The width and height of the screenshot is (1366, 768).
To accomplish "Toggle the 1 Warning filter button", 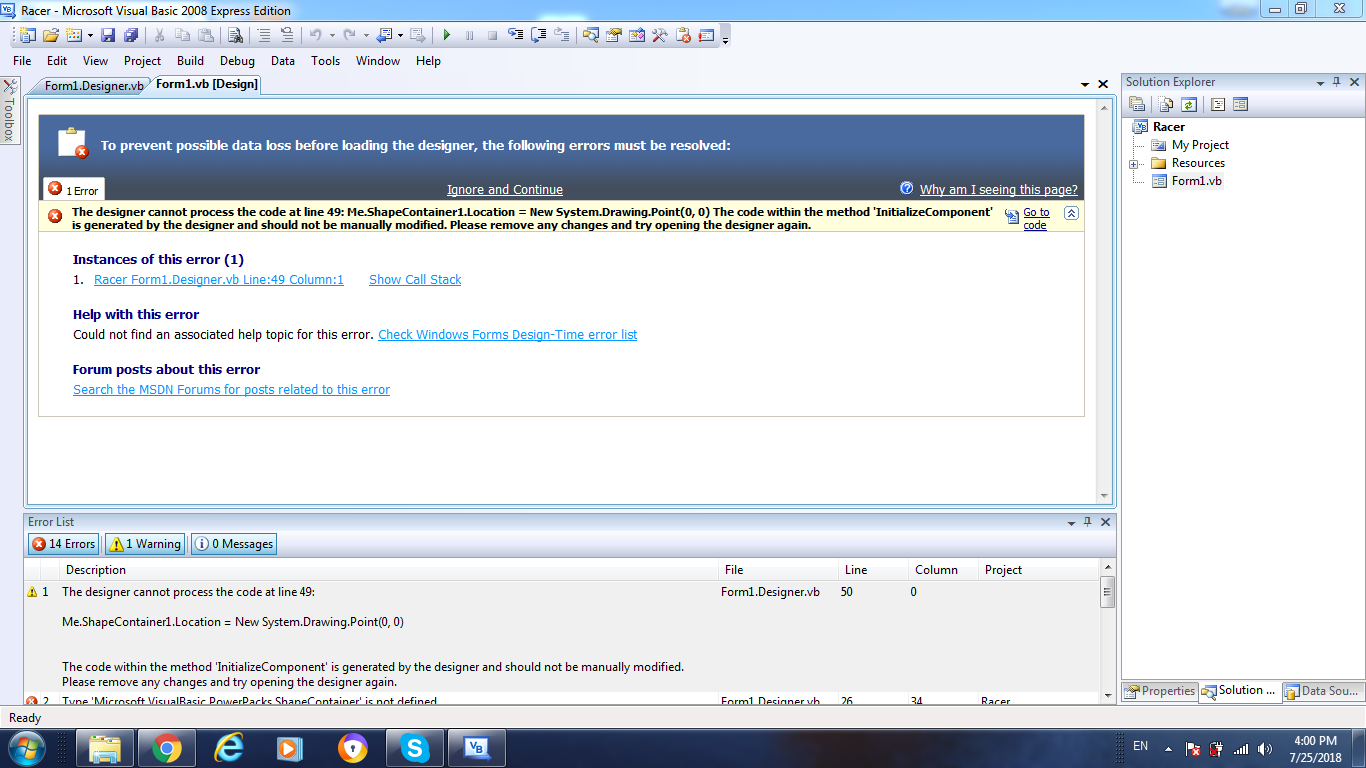I will tap(145, 544).
